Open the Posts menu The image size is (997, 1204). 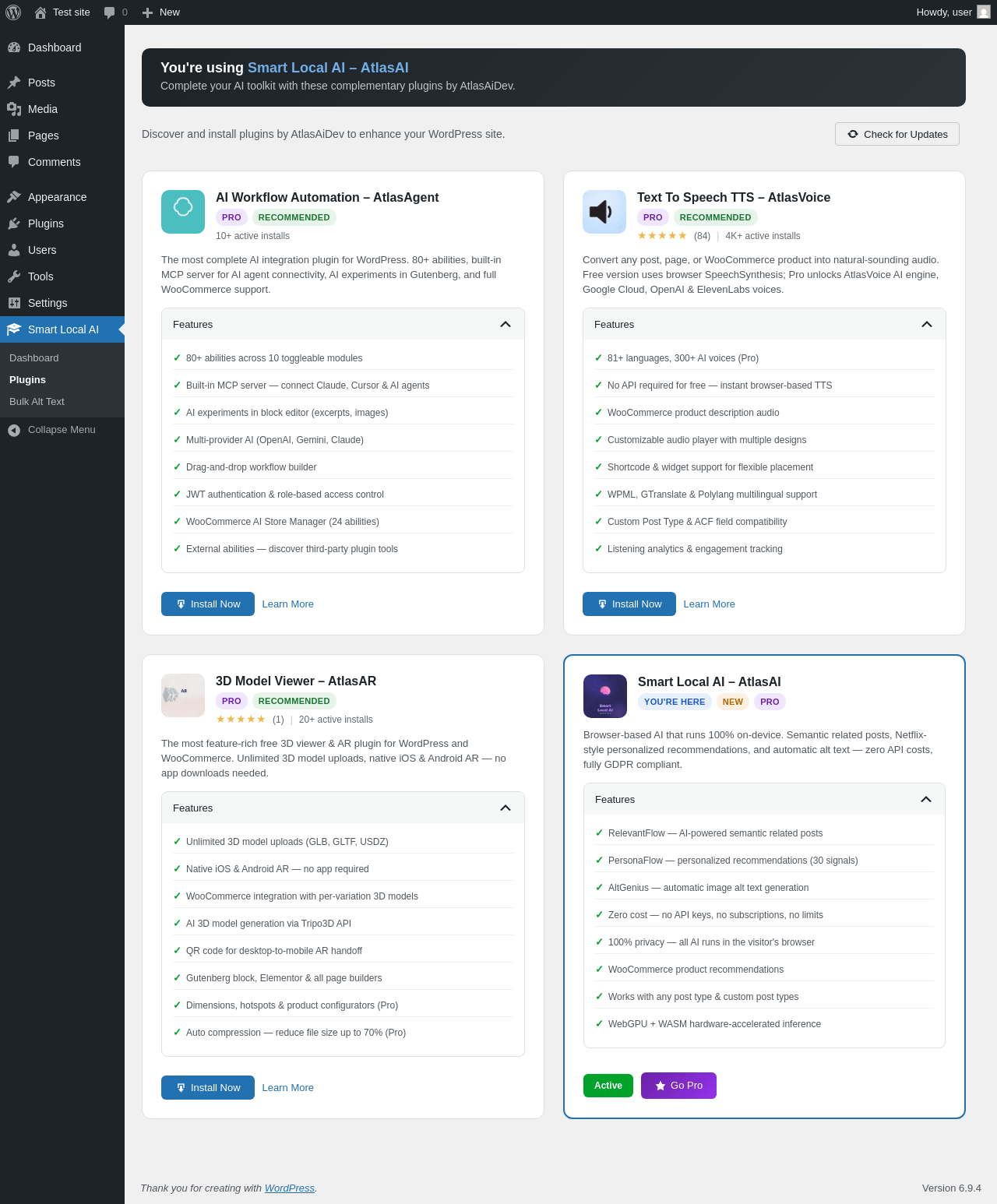(62, 83)
